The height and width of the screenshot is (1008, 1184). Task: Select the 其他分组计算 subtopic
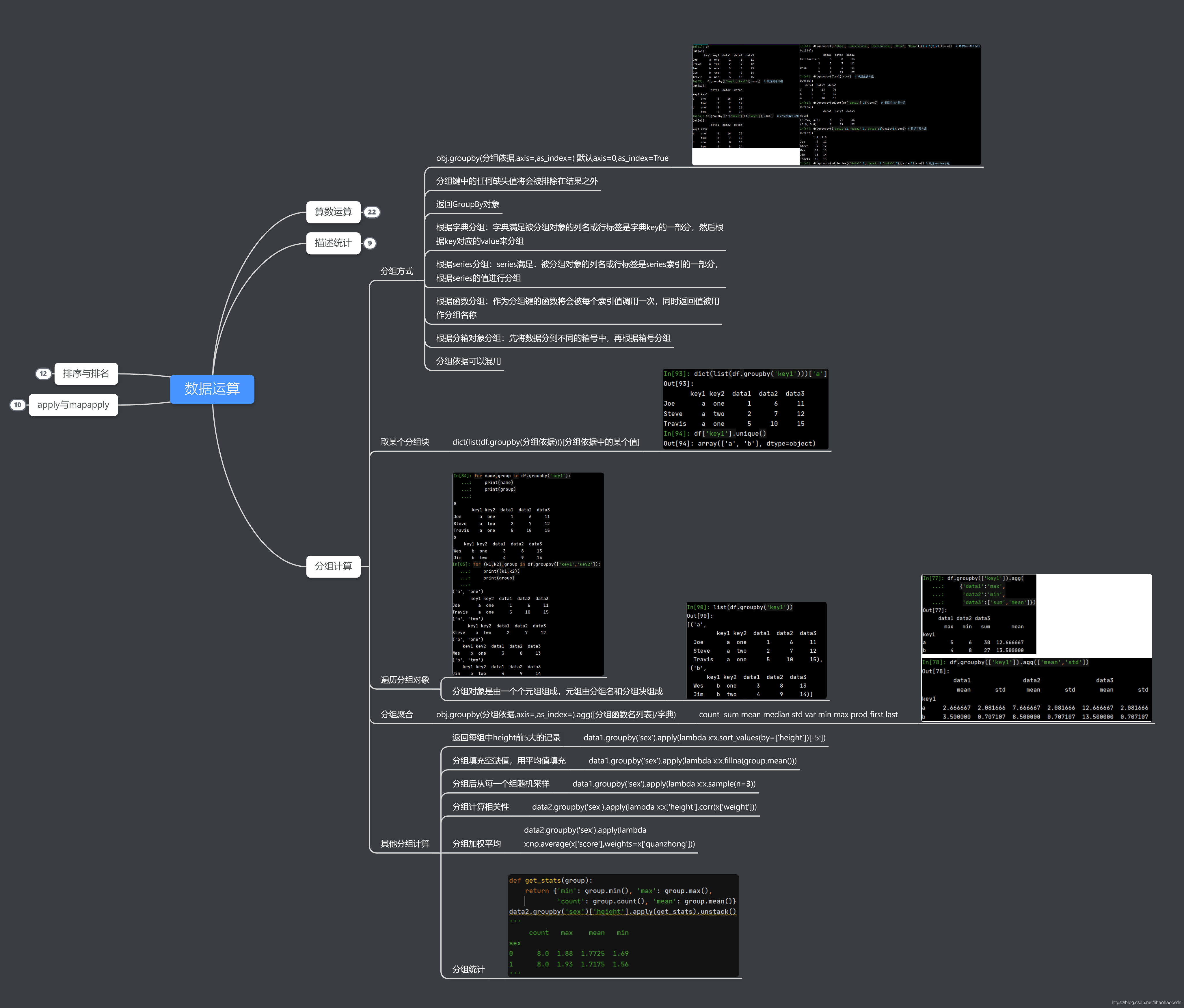tap(405, 843)
